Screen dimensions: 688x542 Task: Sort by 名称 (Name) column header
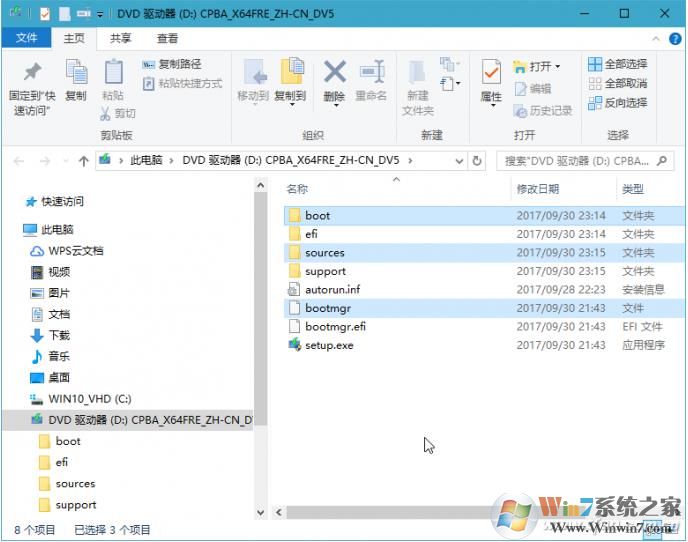297,189
